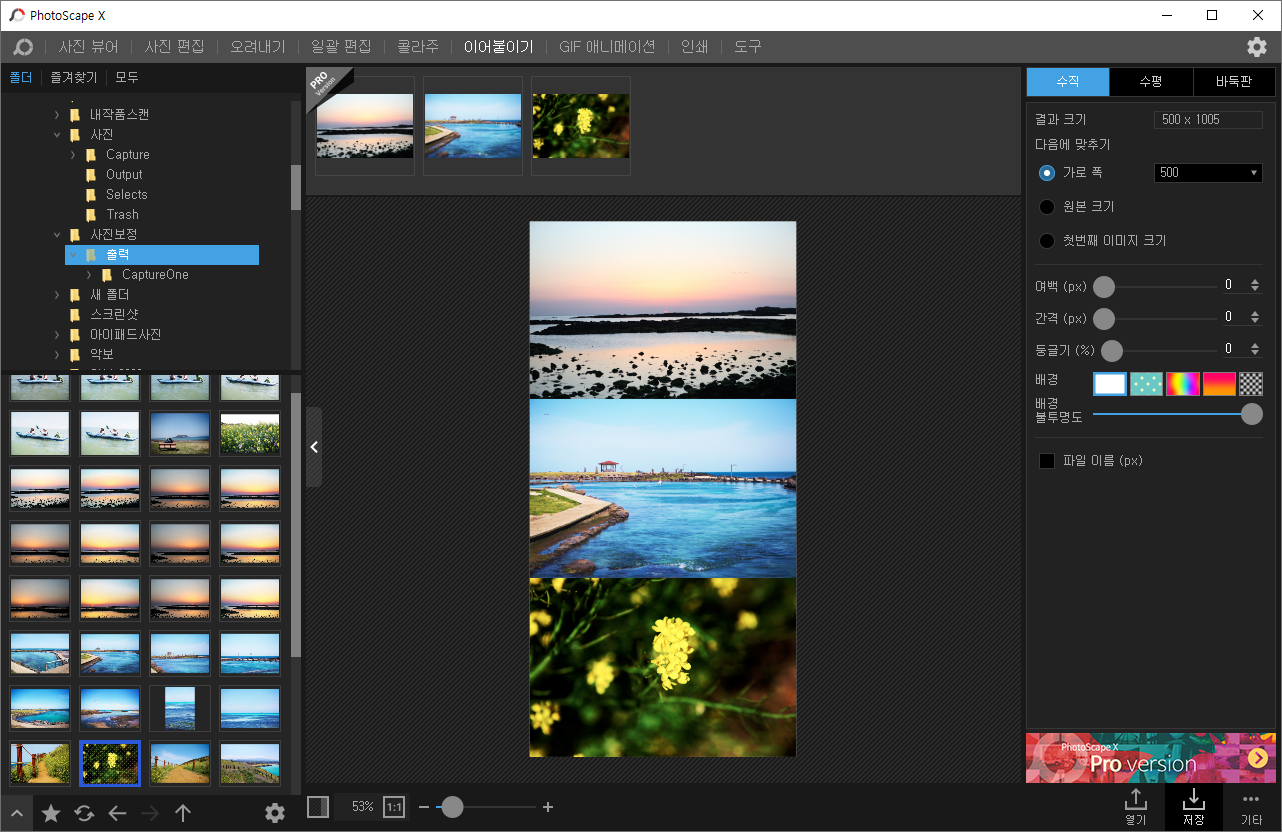The height and width of the screenshot is (832, 1282).
Task: Refresh the folder with circular arrows icon
Action: 84,813
